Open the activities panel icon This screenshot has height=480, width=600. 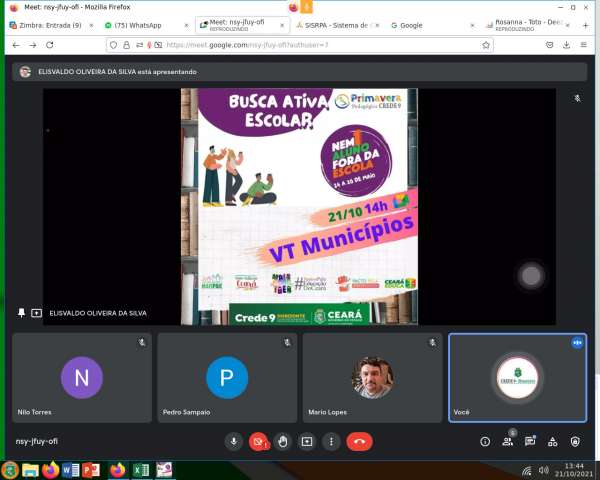(x=553, y=441)
